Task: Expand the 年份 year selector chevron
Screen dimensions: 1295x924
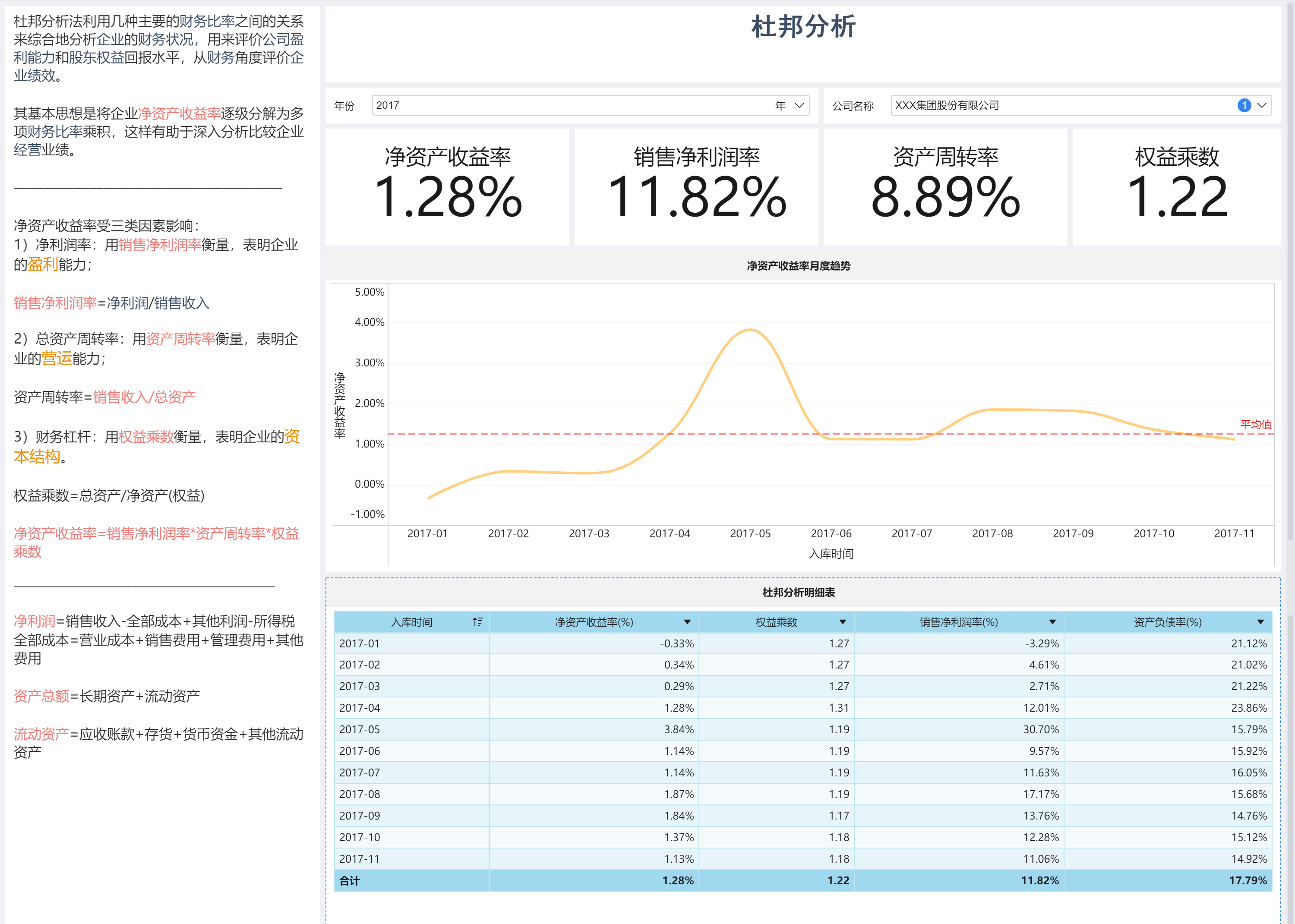Action: pyautogui.click(x=799, y=105)
